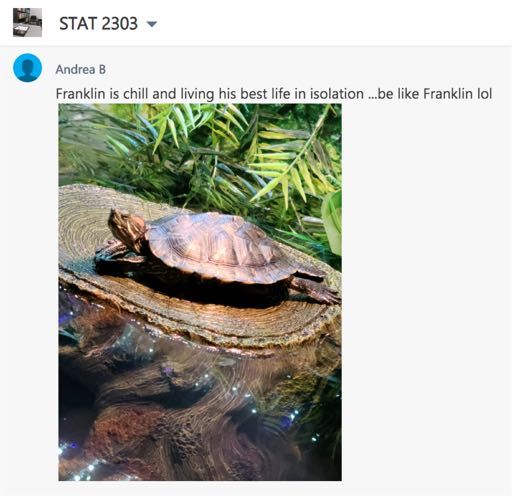Open the turtle photo attachment
Screen dimensions: 512x496
tap(200, 292)
